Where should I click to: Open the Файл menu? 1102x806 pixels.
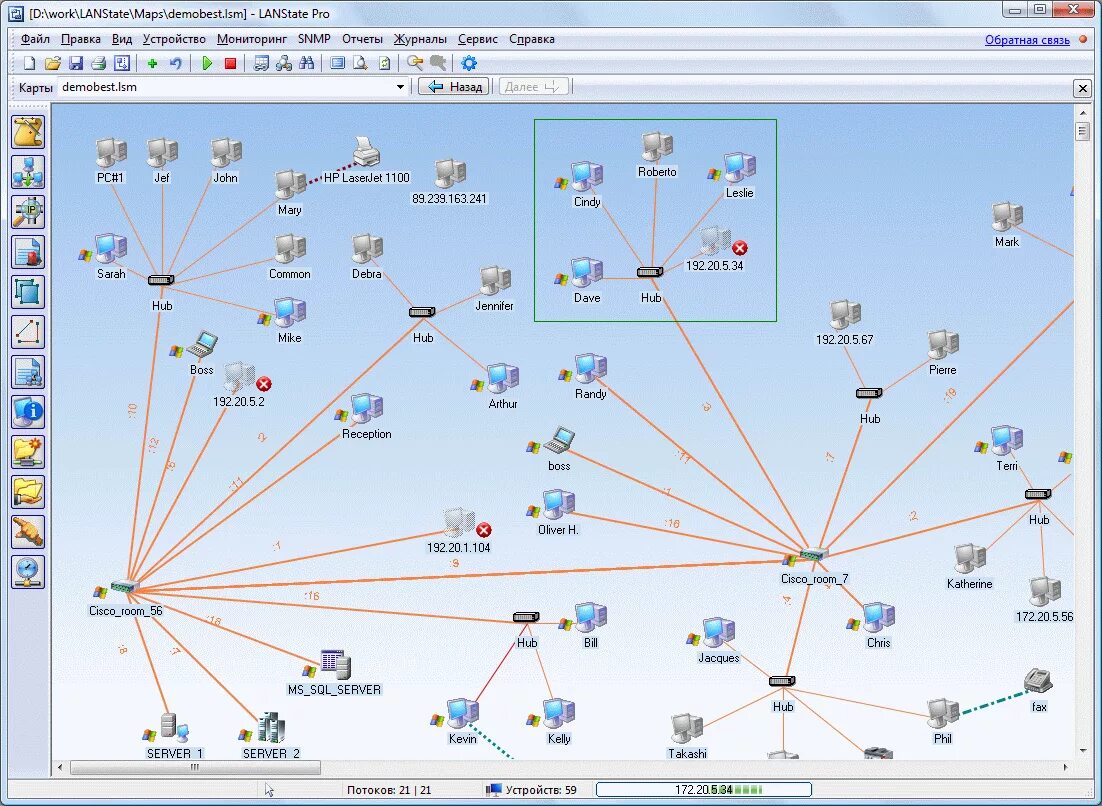(35, 39)
